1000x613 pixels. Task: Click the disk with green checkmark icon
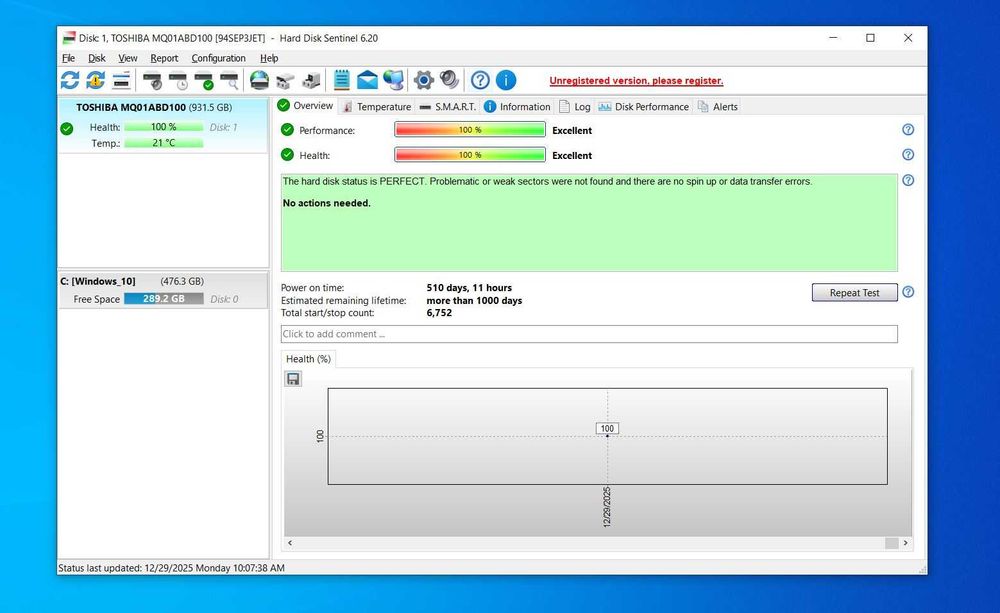click(x=204, y=81)
